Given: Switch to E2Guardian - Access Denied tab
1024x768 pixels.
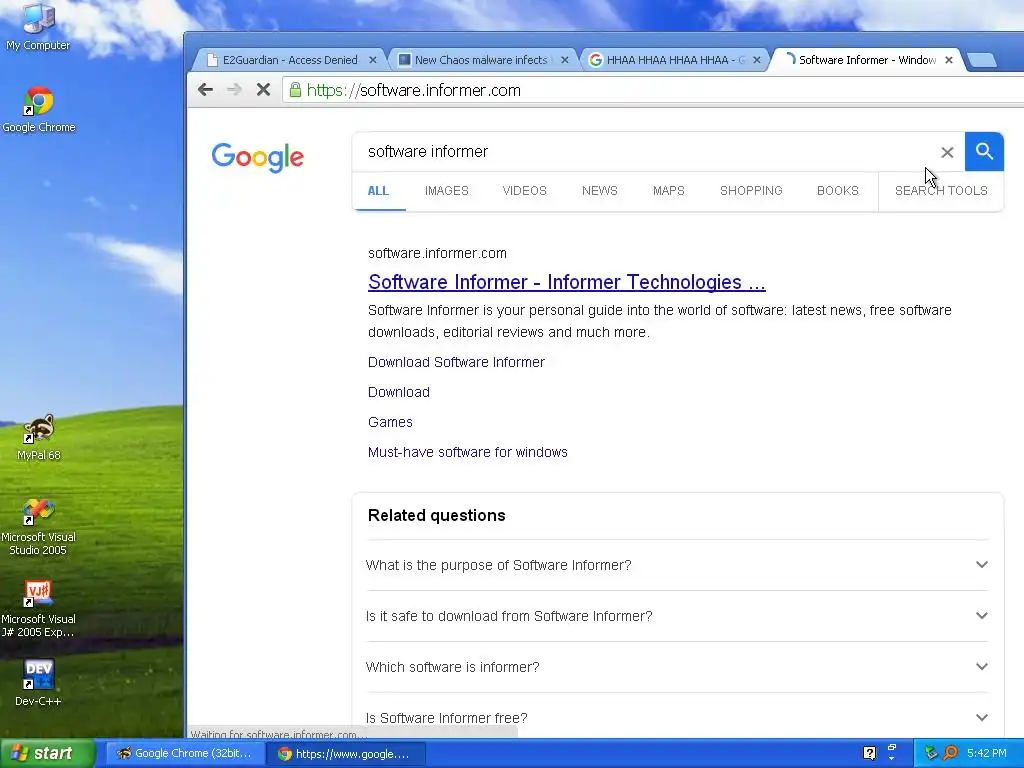Looking at the screenshot, I should (x=289, y=60).
